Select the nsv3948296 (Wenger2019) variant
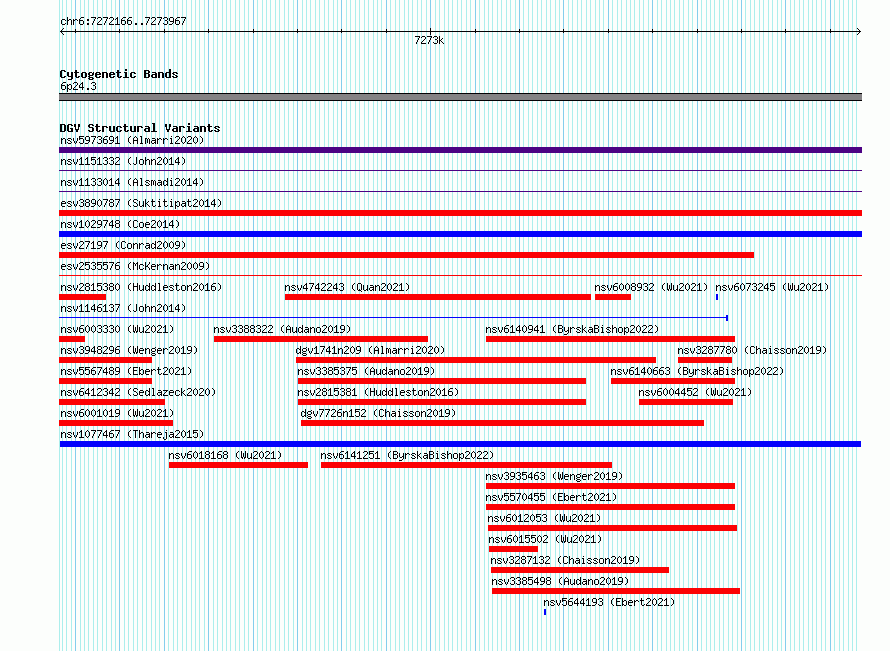This screenshot has height=651, width=890. pyautogui.click(x=129, y=350)
